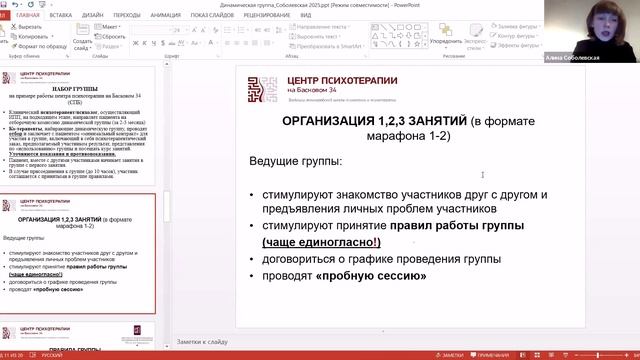Click the Undo arrow in quick access toolbar

(x=16, y=4)
